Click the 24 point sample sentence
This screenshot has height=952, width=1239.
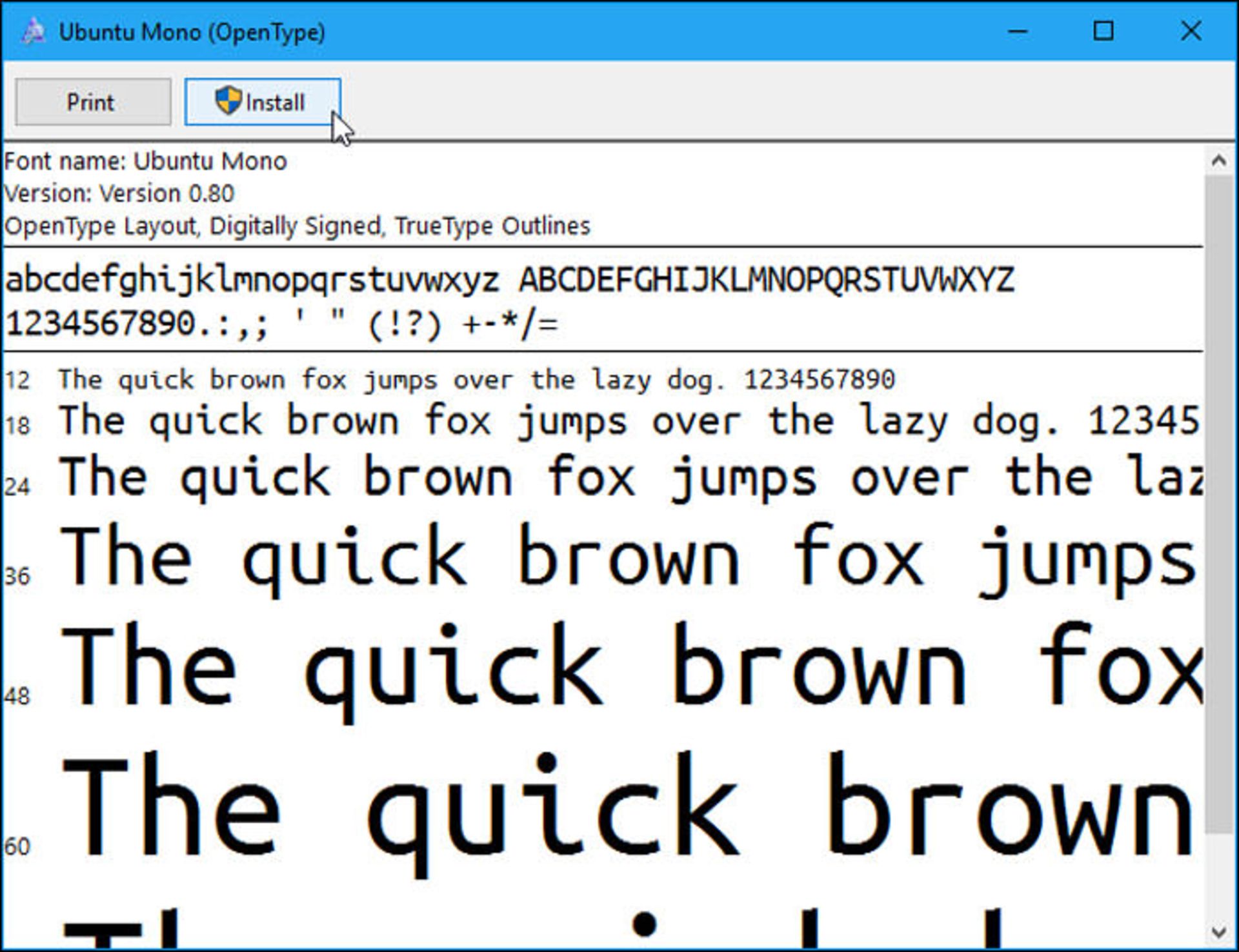tap(630, 478)
